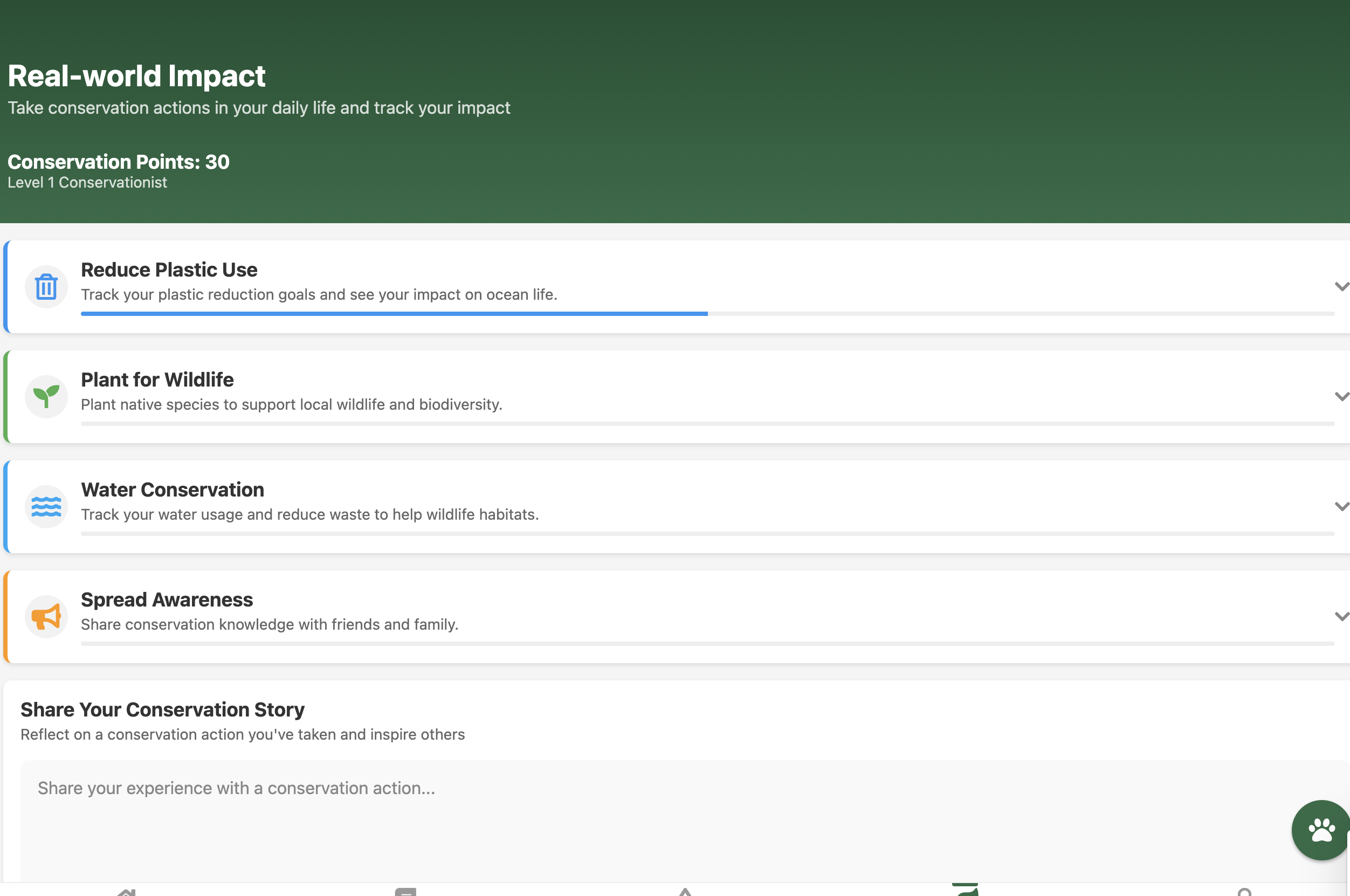Viewport: 1350px width, 896px height.
Task: Click the Water Conservation title
Action: [173, 490]
